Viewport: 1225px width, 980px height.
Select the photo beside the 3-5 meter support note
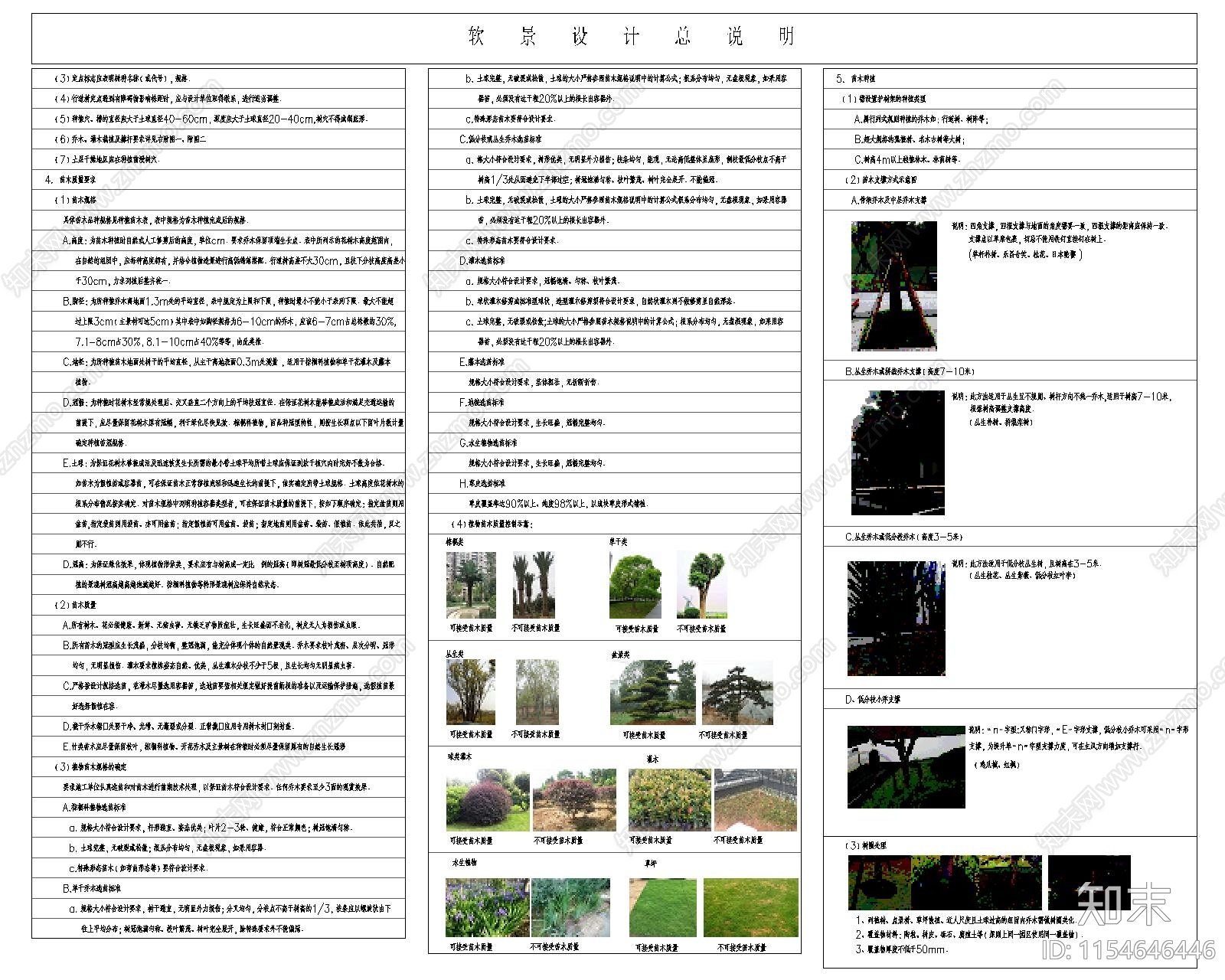click(x=897, y=619)
